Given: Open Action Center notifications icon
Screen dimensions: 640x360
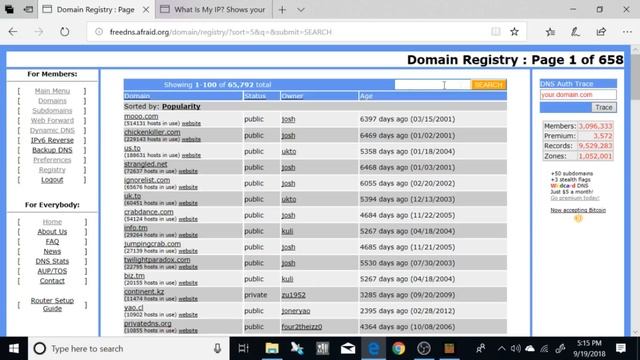Looking at the screenshot, I should coord(621,349).
